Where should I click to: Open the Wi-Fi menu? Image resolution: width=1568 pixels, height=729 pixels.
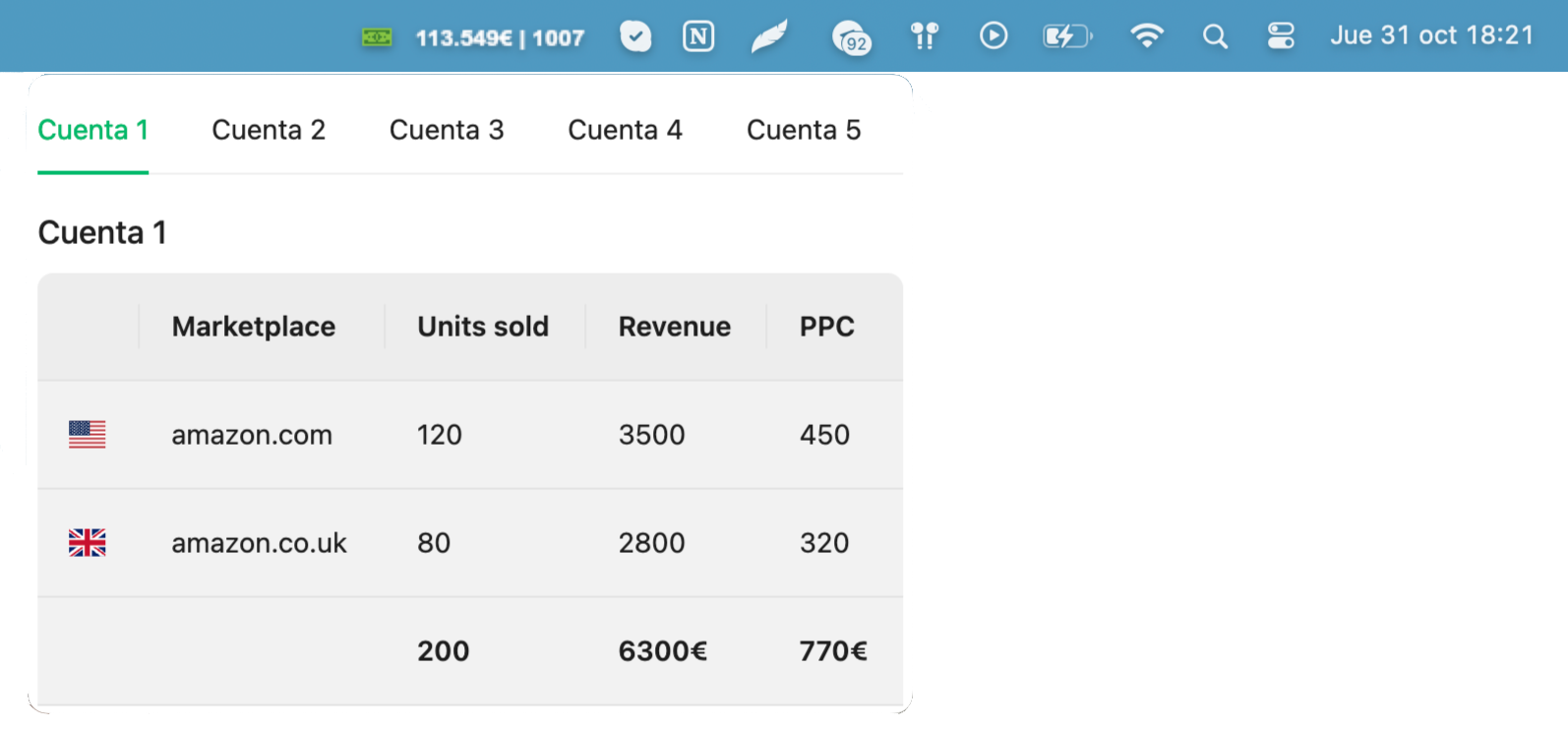(1147, 36)
